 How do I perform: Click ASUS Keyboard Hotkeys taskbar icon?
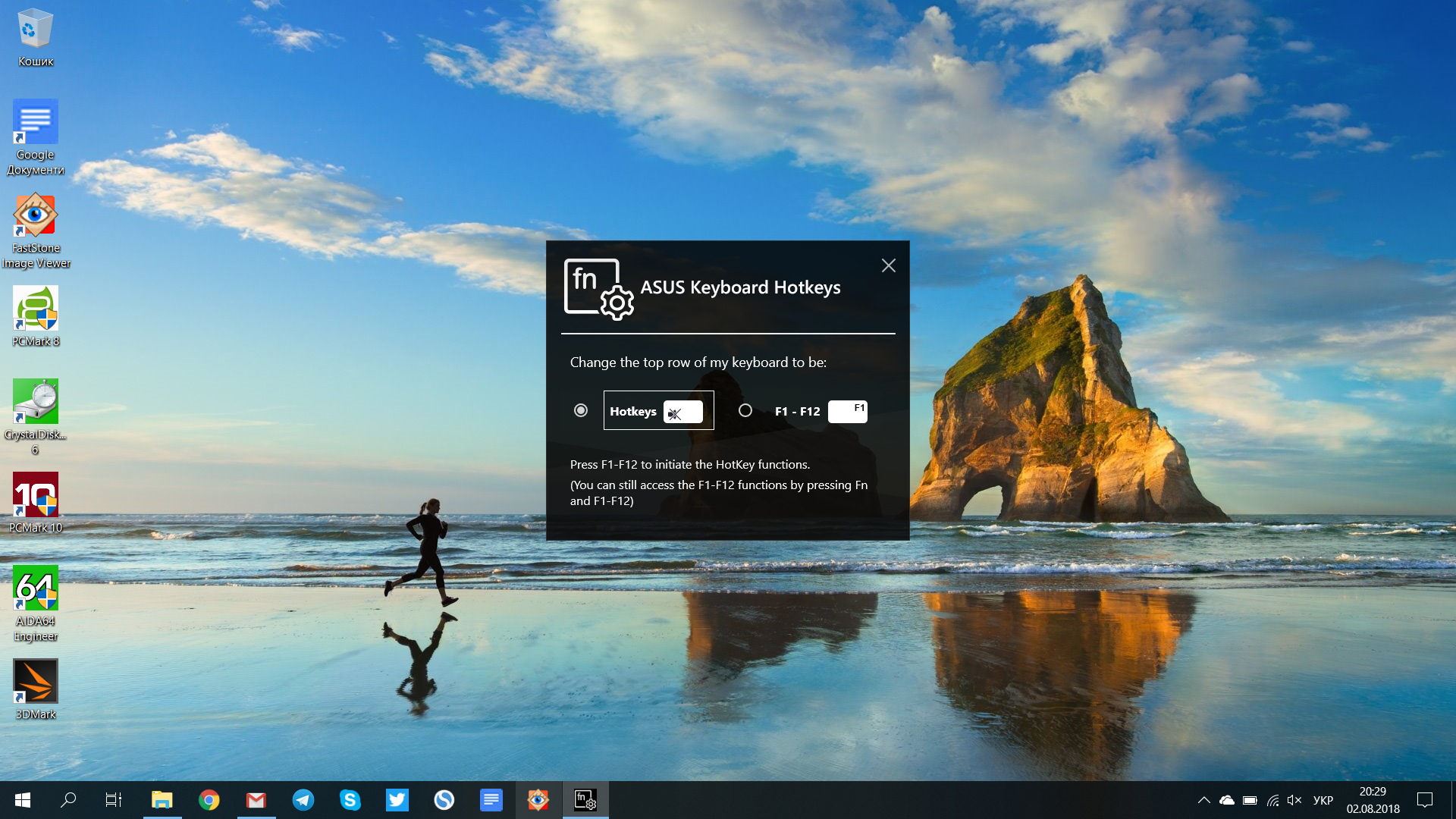(585, 799)
